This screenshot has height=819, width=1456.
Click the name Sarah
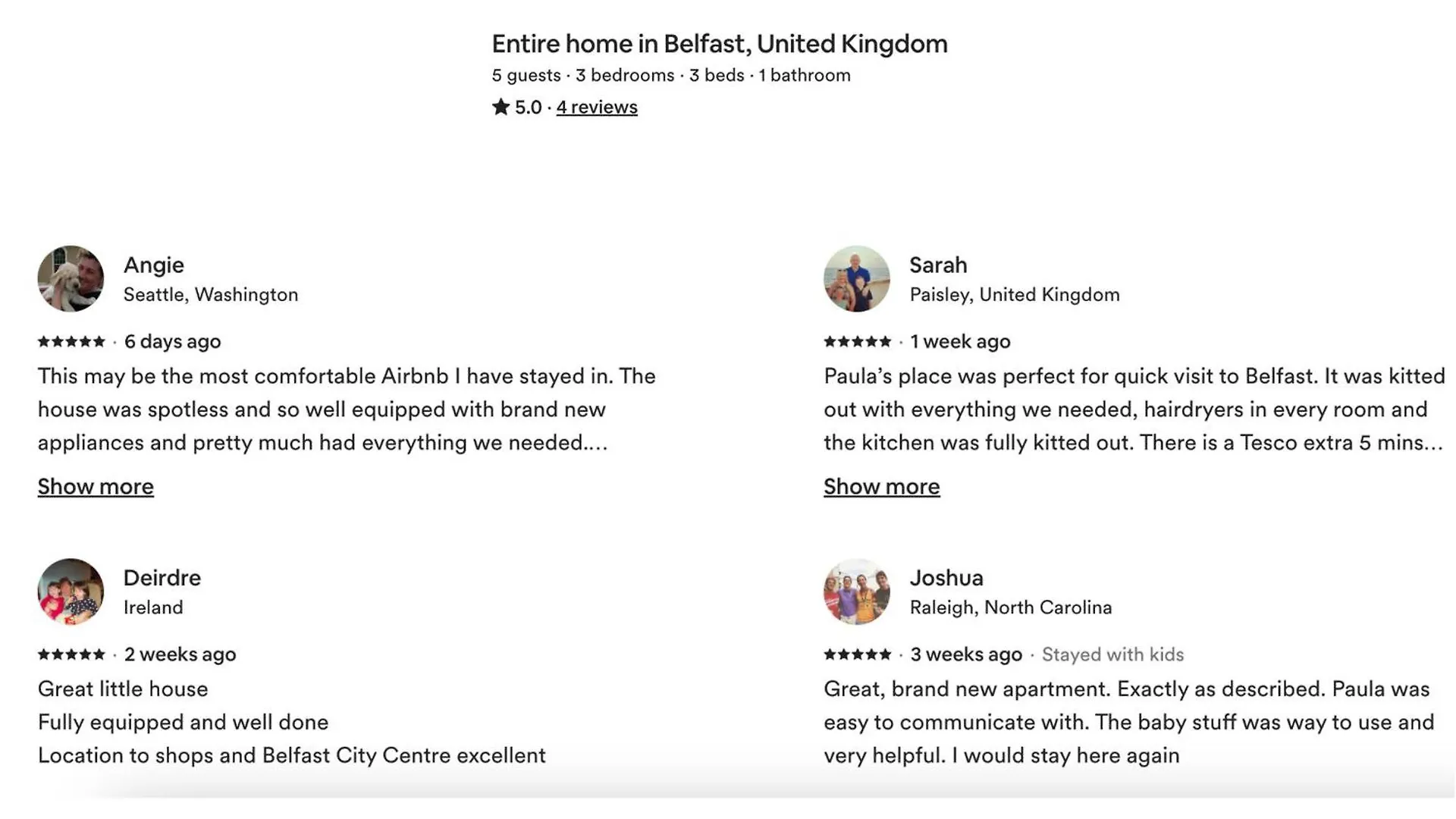pos(938,265)
